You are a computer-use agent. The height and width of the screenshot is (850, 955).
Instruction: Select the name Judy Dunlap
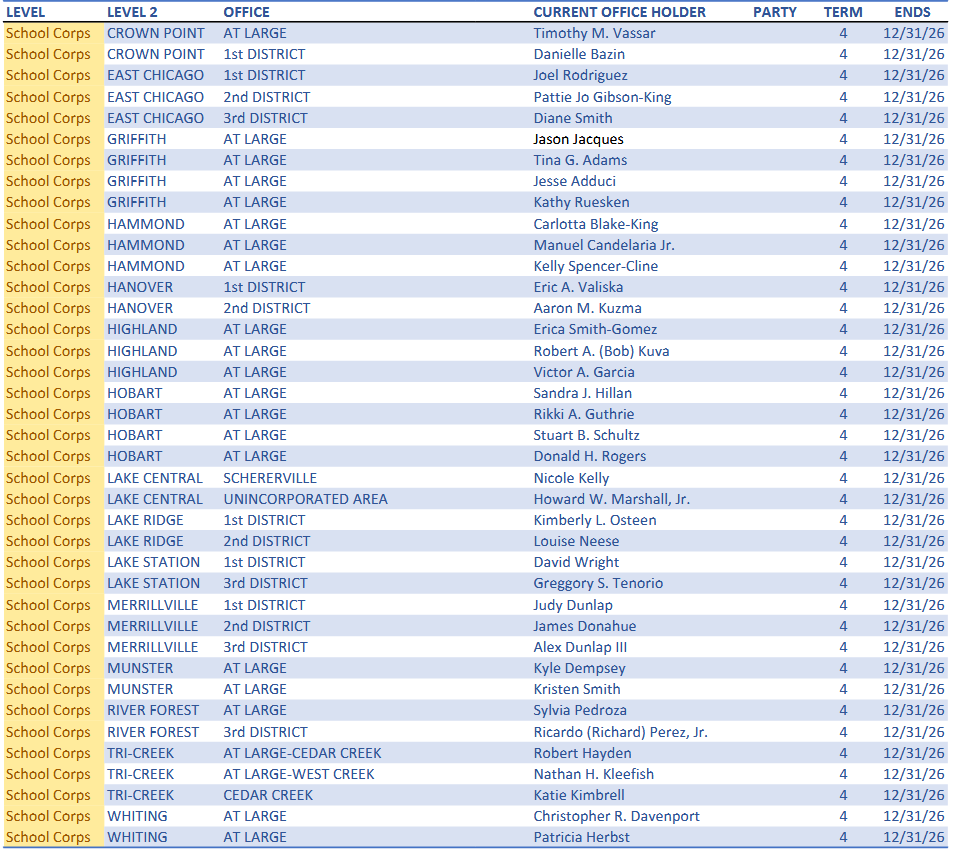point(573,605)
